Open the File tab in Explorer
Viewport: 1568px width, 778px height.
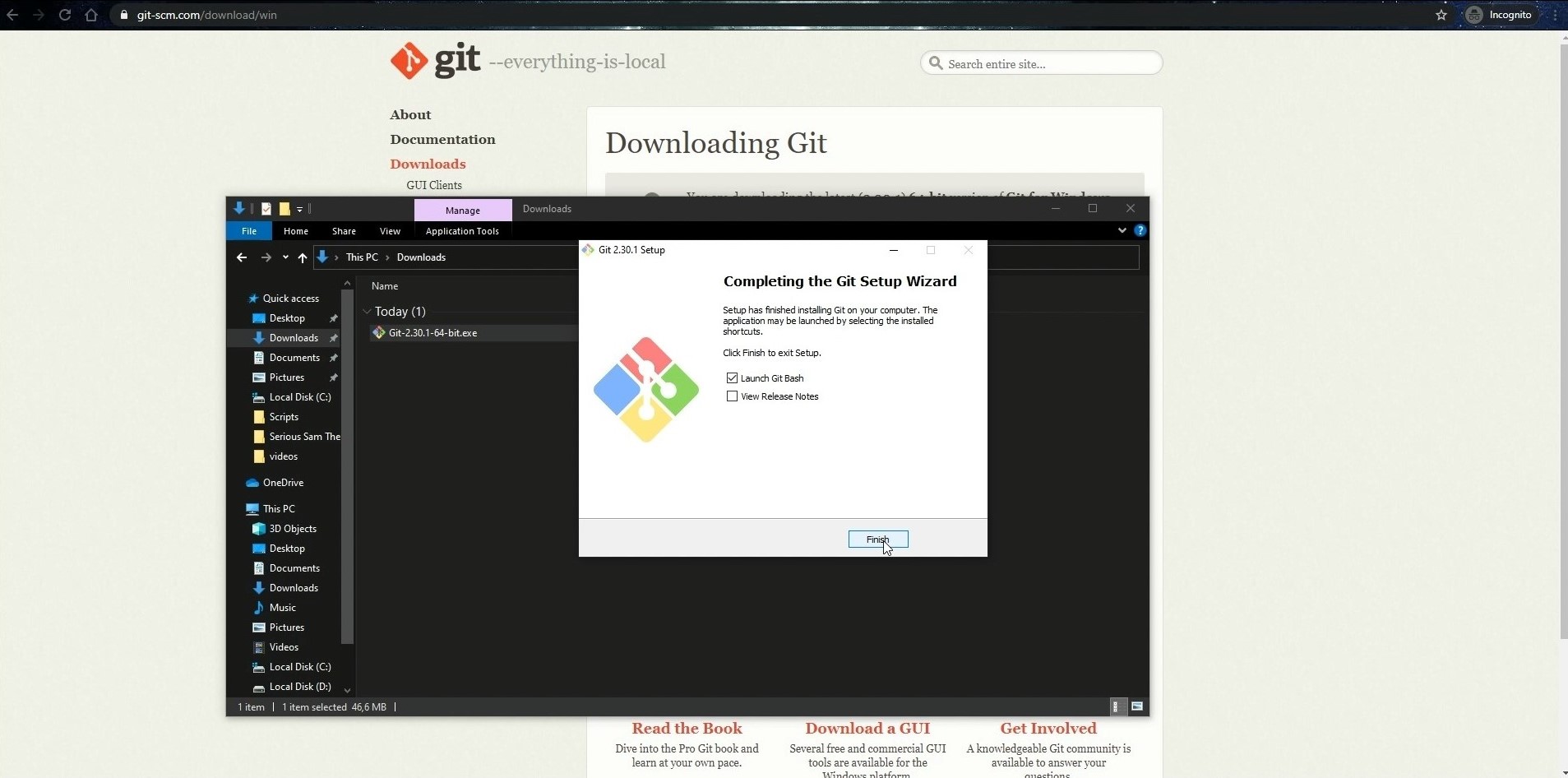pyautogui.click(x=249, y=231)
